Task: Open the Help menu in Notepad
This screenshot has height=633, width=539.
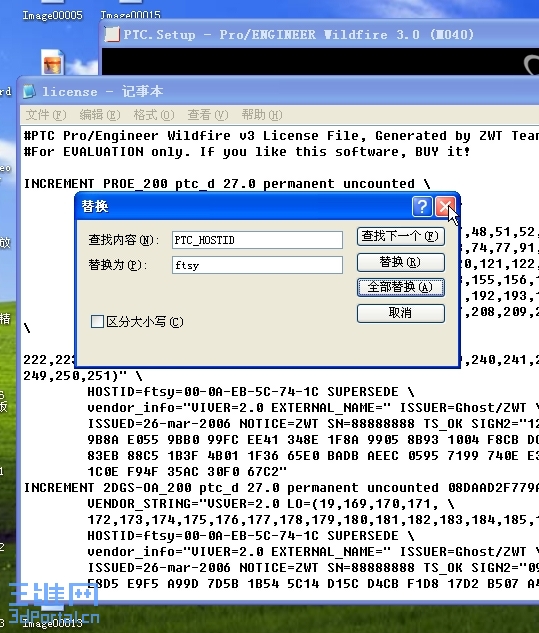Action: 262,115
